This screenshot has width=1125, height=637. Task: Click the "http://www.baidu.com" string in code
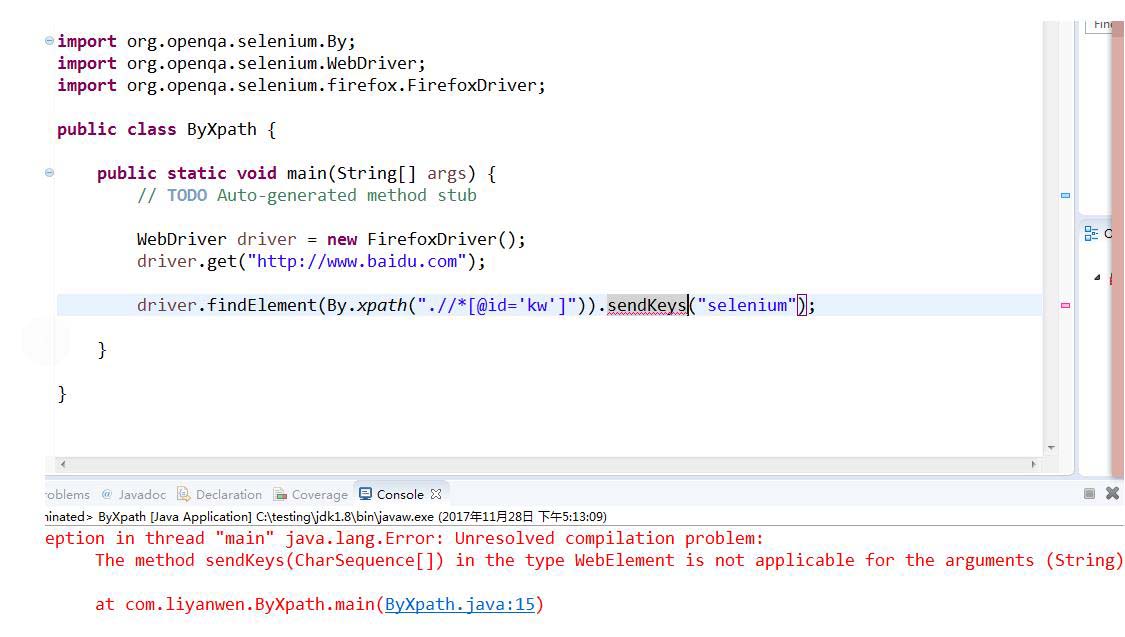point(357,262)
